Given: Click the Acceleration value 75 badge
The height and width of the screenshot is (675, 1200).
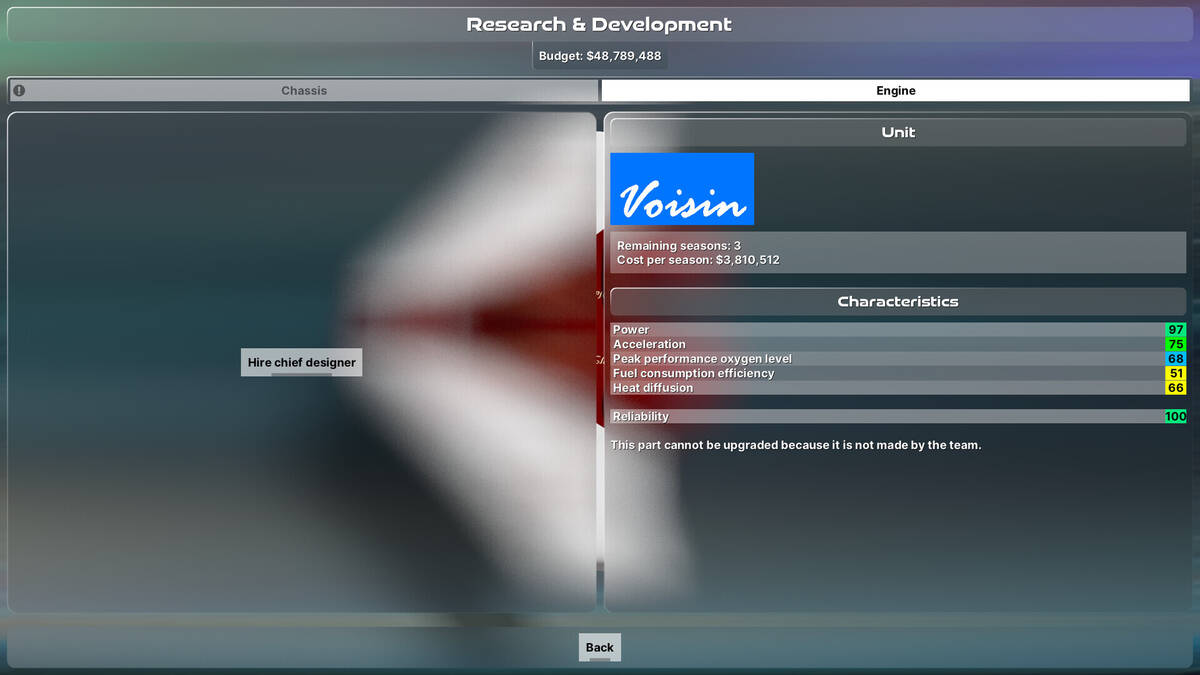Looking at the screenshot, I should coord(1175,344).
